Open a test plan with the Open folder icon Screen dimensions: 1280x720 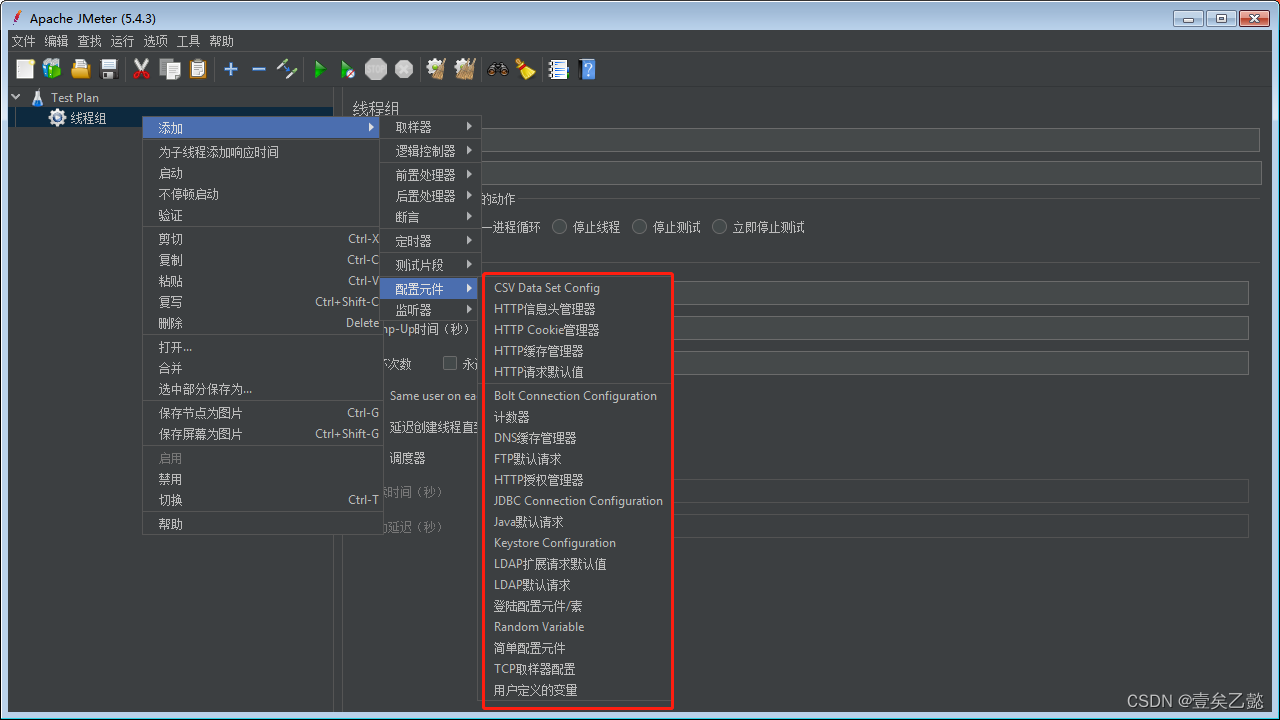pyautogui.click(x=81, y=69)
